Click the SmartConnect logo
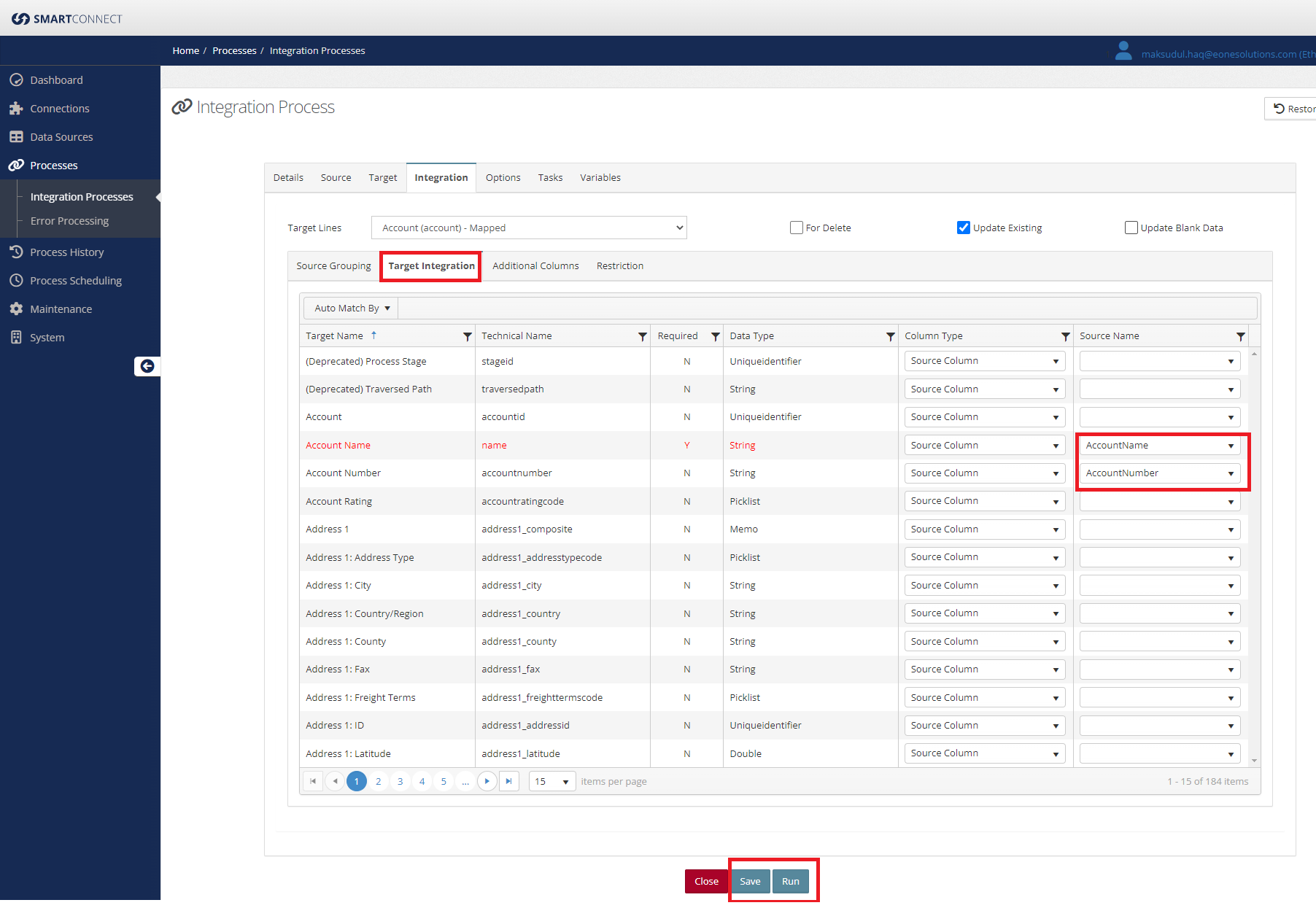 [x=66, y=19]
